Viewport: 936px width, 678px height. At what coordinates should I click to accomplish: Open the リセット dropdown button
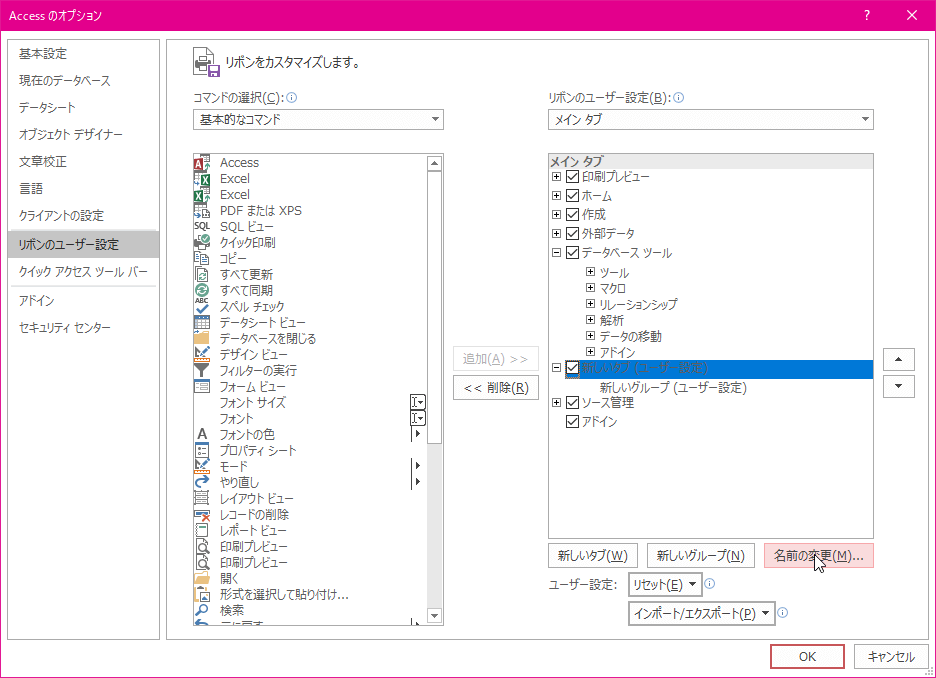coord(665,585)
